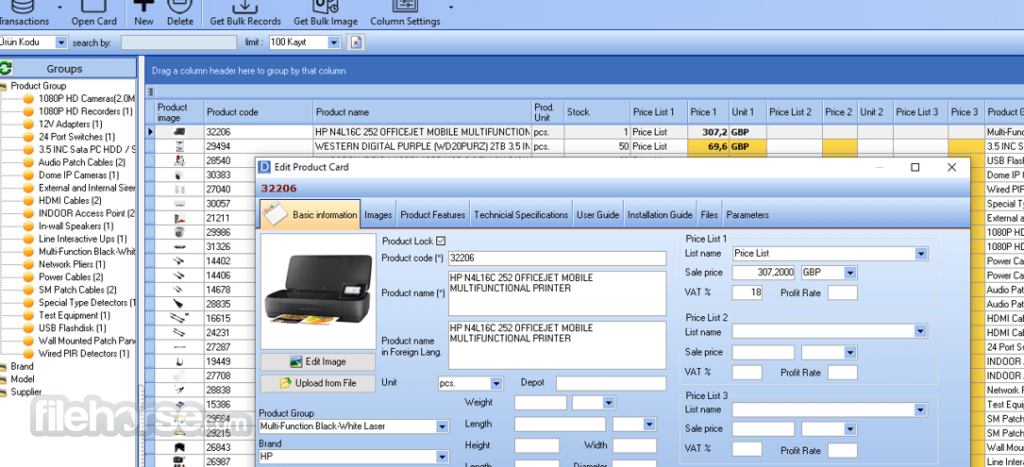1024x467 pixels.
Task: Open the Parameters tab
Action: click(747, 214)
